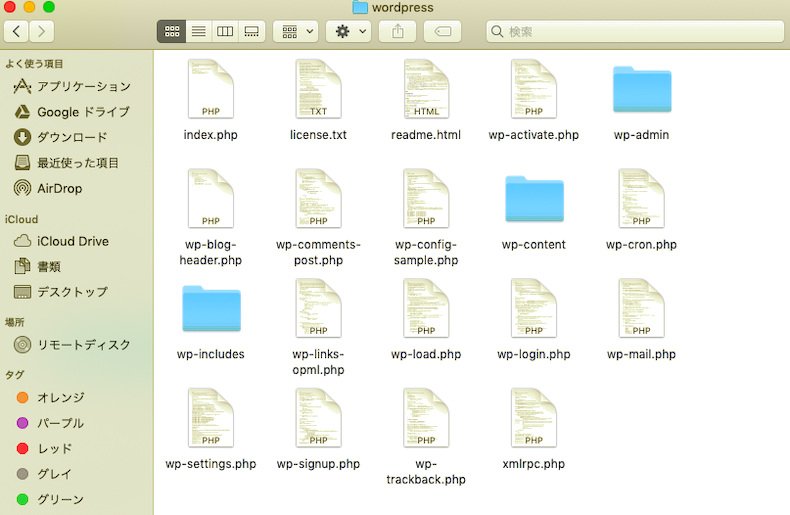
Task: Click the iCloud sidebar heading
Action: [21, 220]
